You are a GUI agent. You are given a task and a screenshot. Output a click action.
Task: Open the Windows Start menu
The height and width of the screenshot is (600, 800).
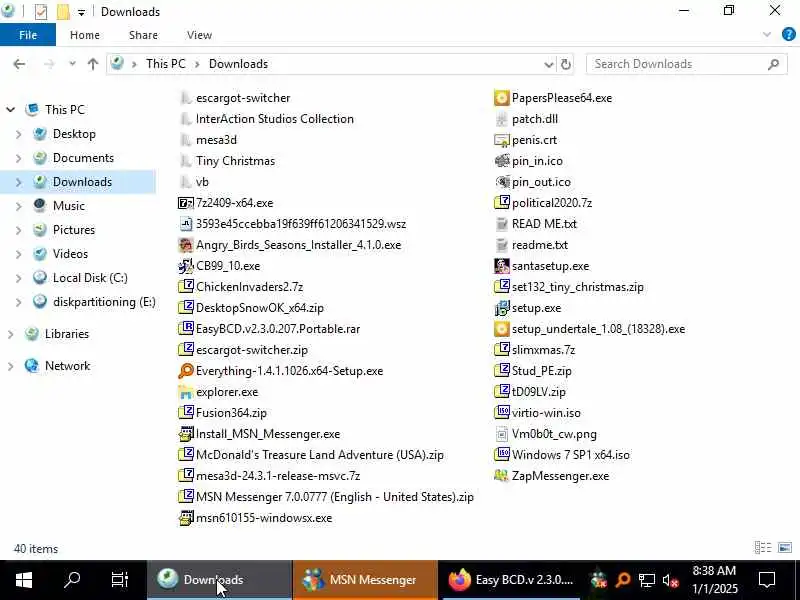point(23,580)
